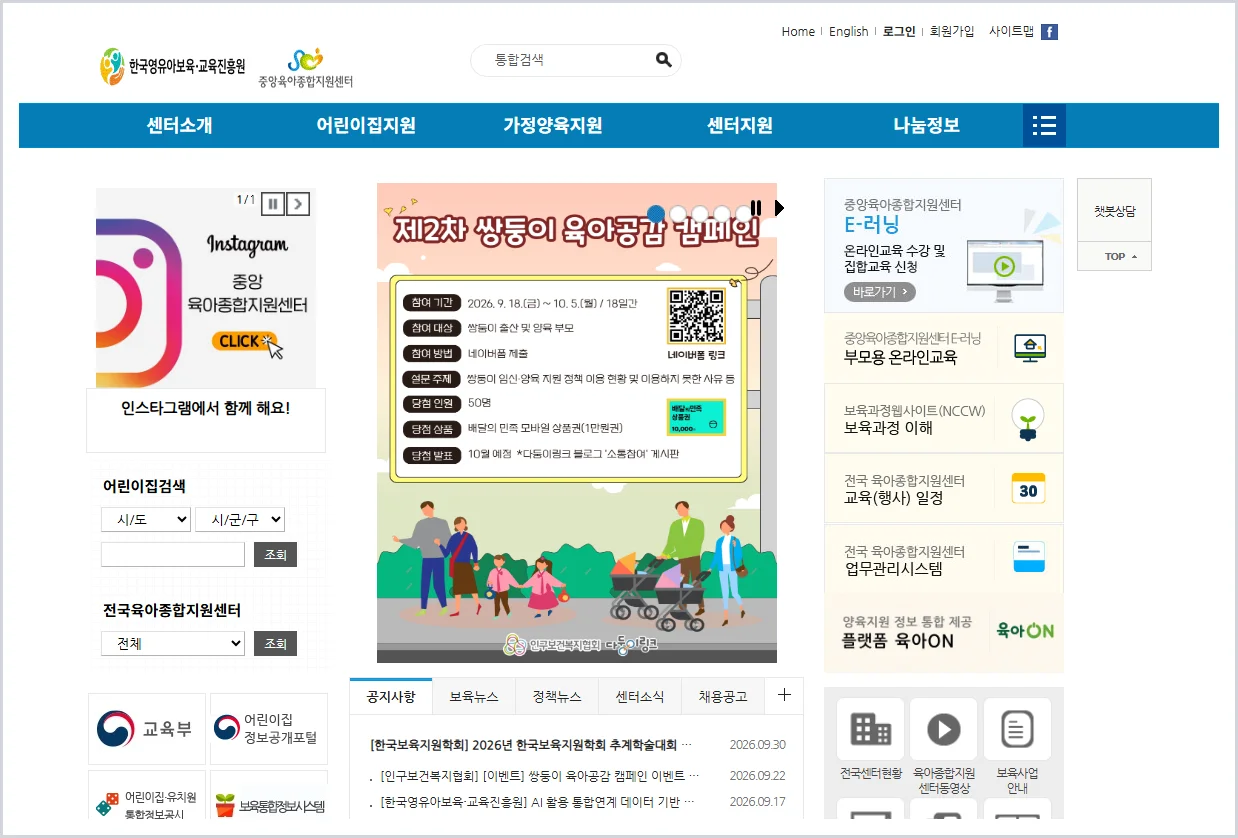Open the full menu hamburger icon

coord(1044,125)
